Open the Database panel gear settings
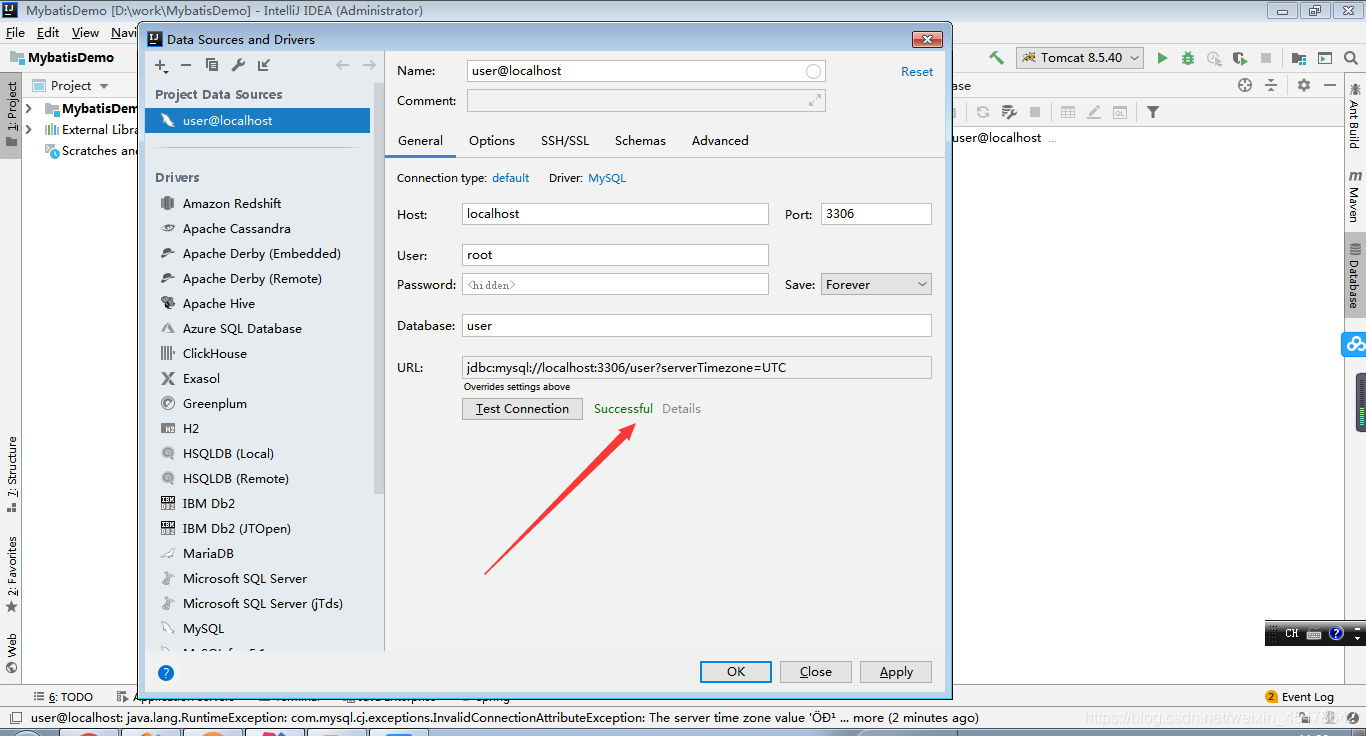The image size is (1366, 736). [x=1304, y=85]
